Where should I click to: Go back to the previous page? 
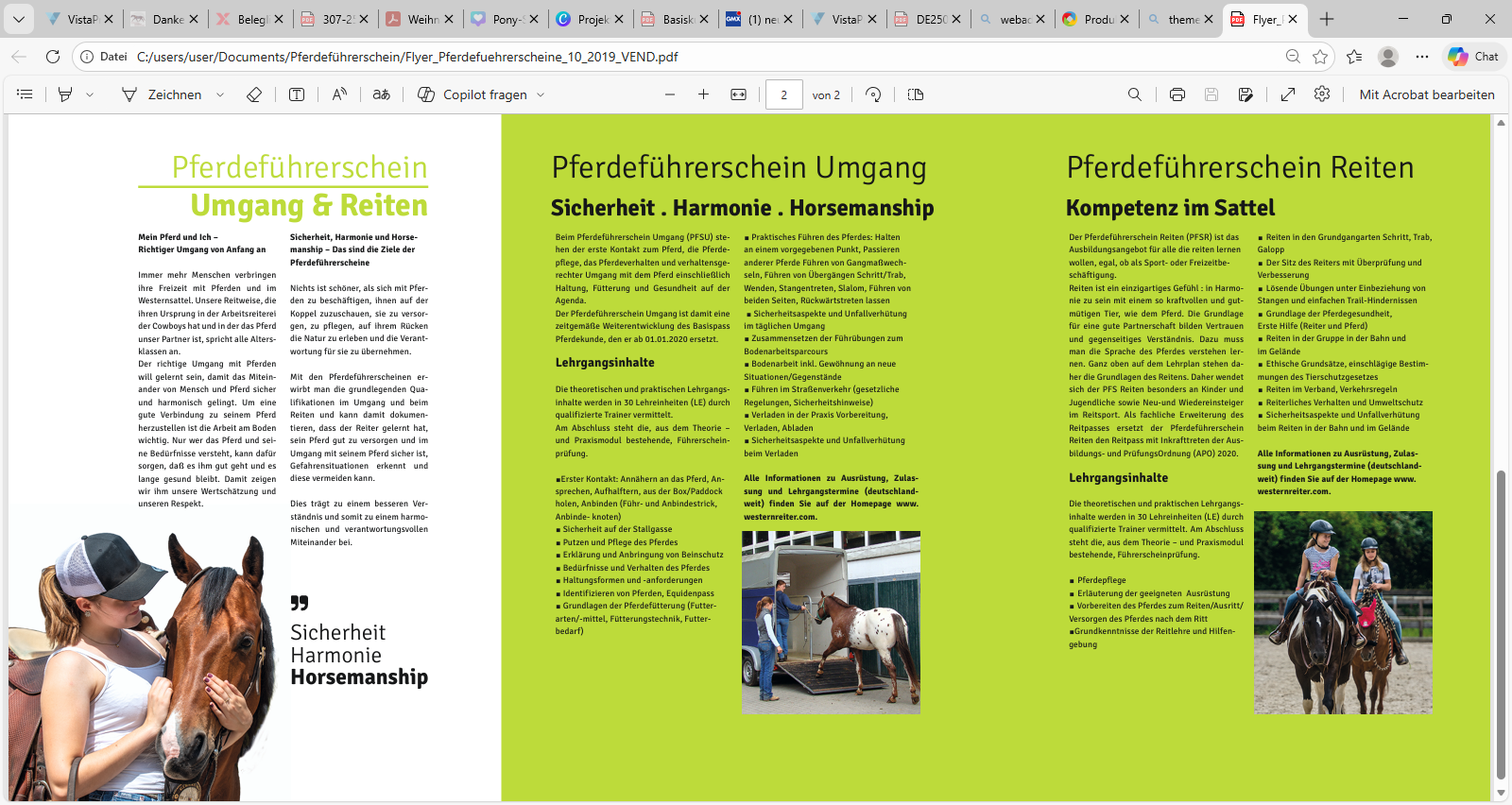(19, 57)
